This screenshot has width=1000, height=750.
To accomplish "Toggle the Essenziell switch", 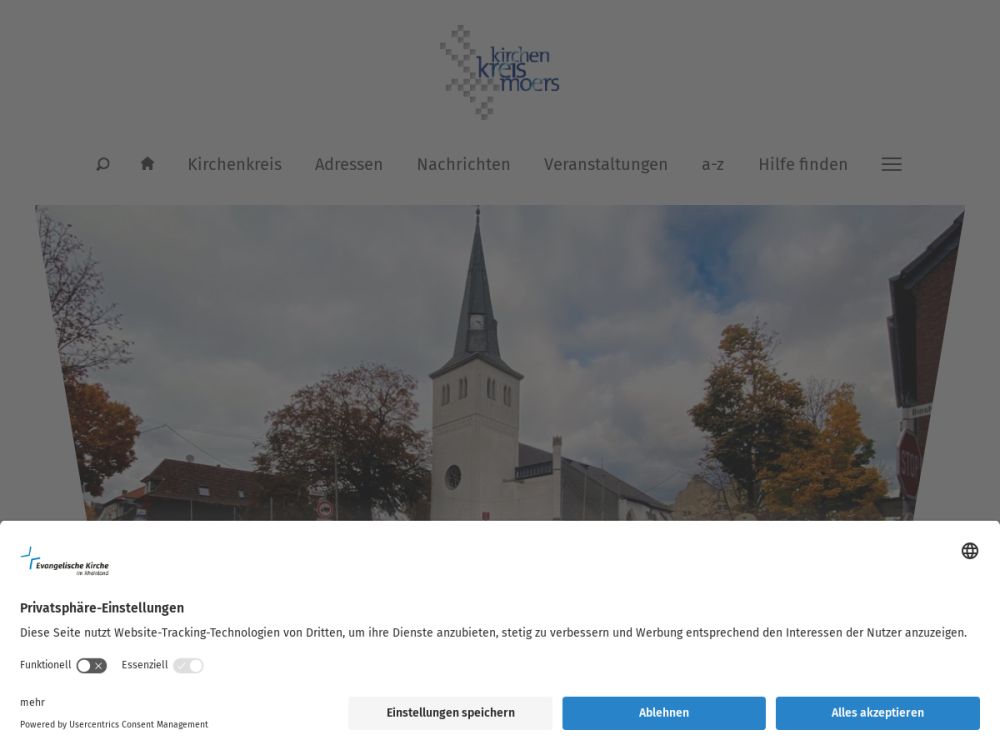I will (189, 666).
